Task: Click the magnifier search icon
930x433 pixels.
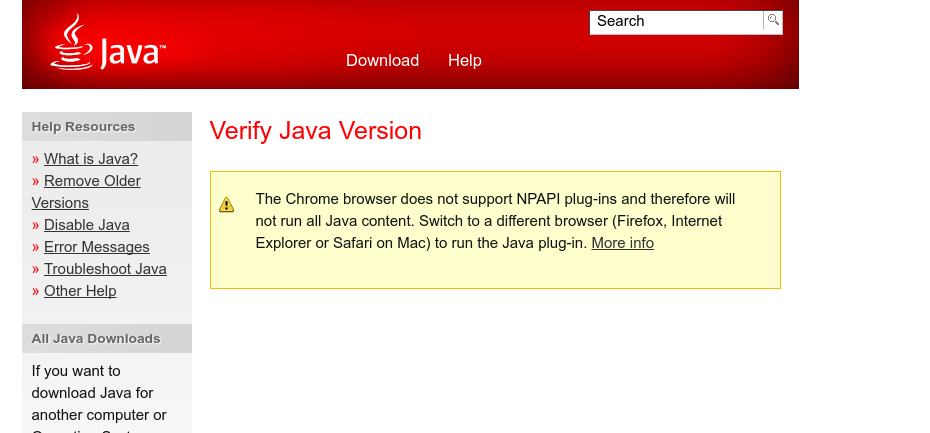Action: pos(773,21)
